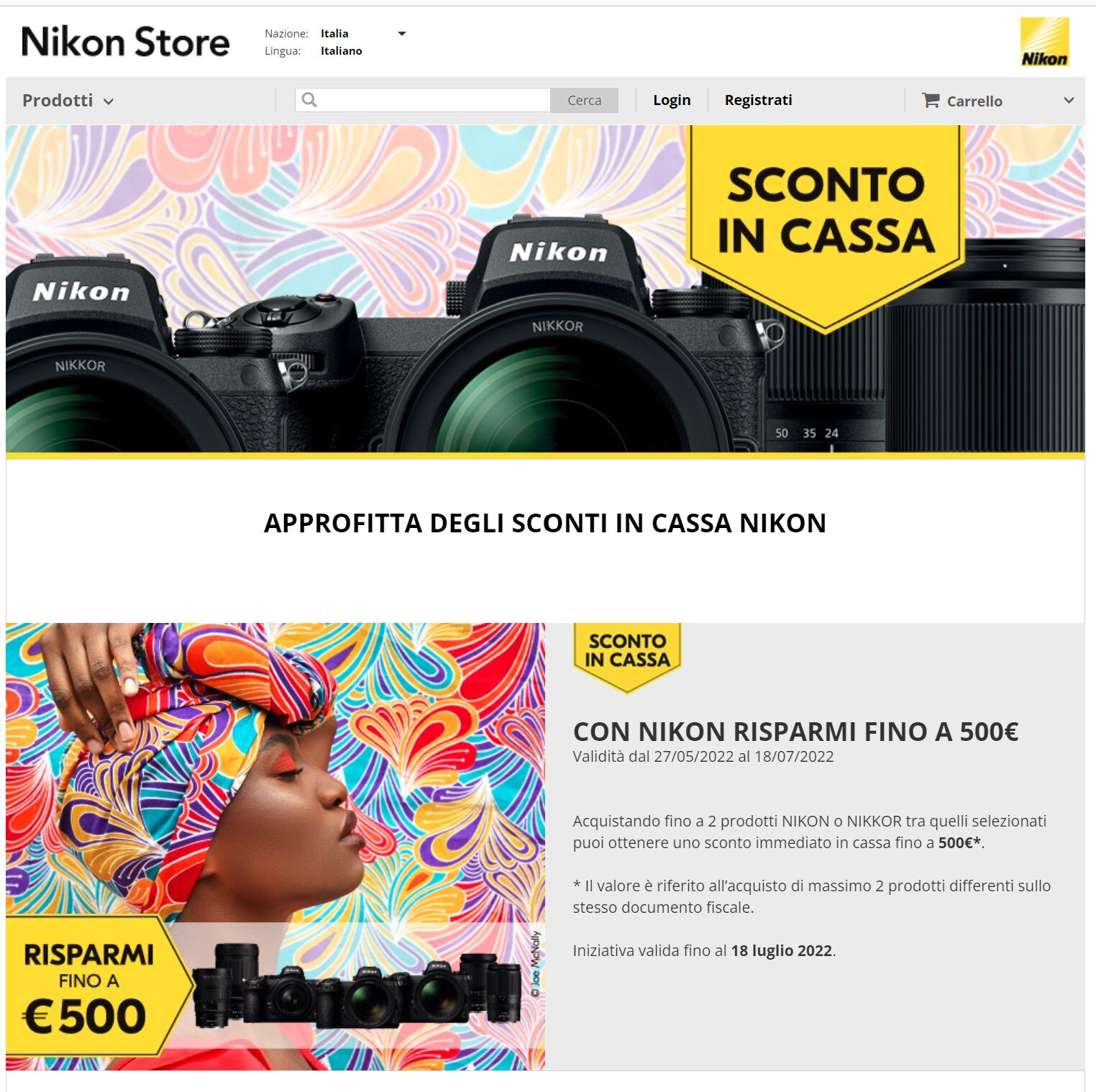The width and height of the screenshot is (1096, 1092).
Task: Select Italia country value
Action: pos(334,34)
